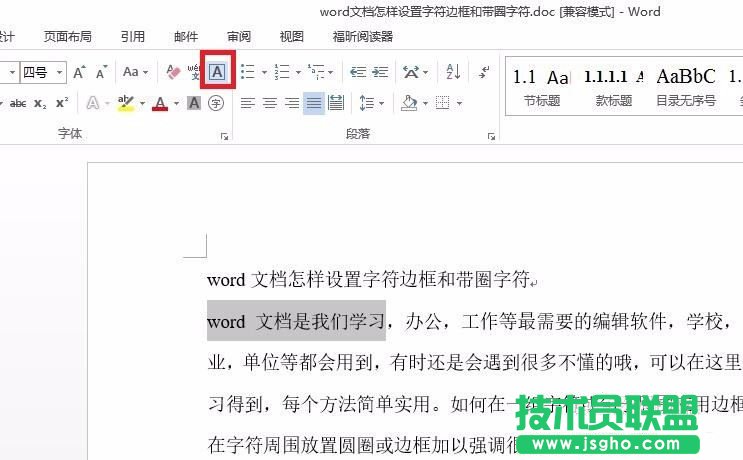Open the 引用 ribbon tab

[x=133, y=36]
